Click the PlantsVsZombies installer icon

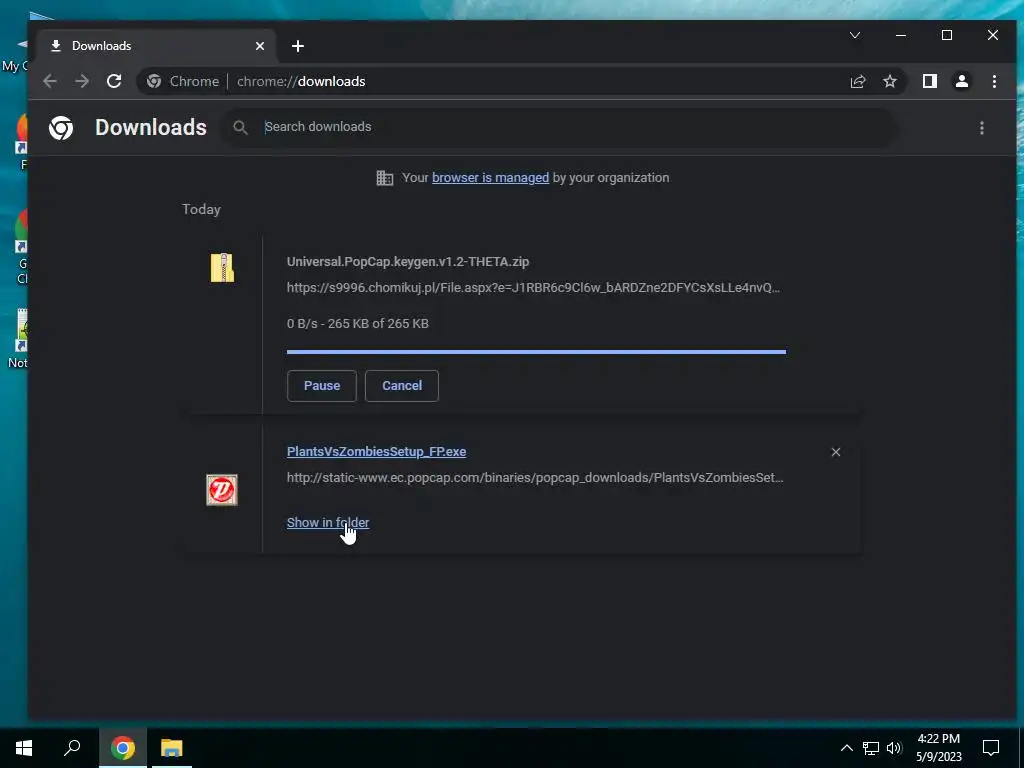click(x=222, y=490)
